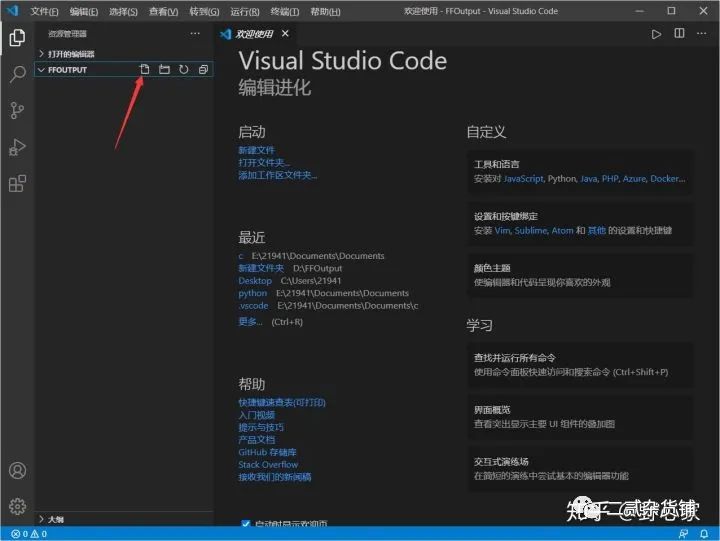Click the newsletter signup link under 帮助
Screen dimensions: 720x541
[x=275, y=477]
